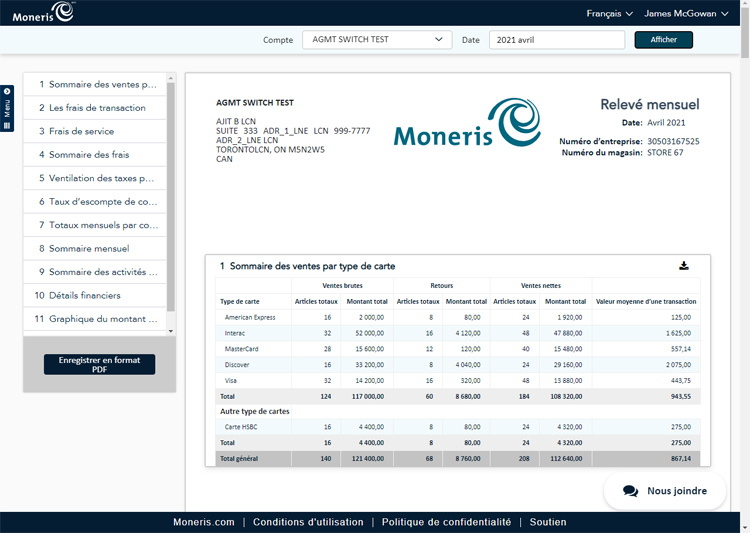Click the Interac row label
The height and width of the screenshot is (533, 750).
234,333
